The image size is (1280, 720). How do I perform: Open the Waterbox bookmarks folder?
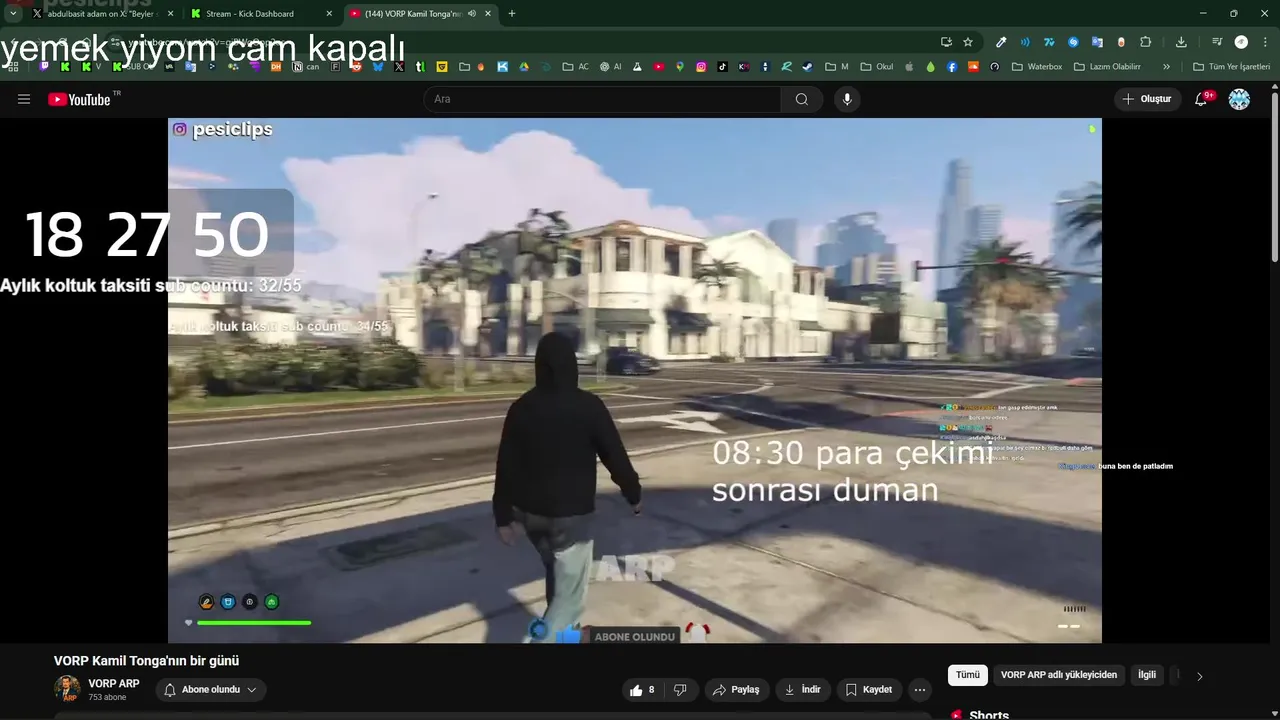click(x=1037, y=67)
